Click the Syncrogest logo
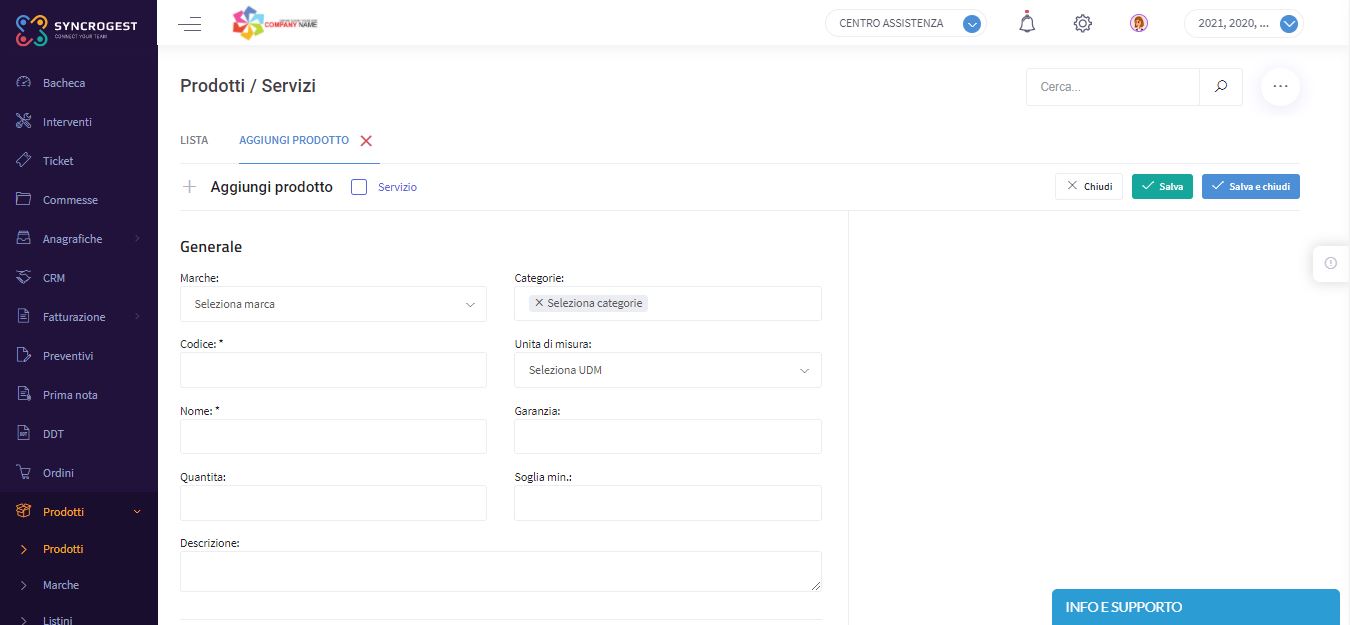The height and width of the screenshot is (625, 1350). [x=76, y=30]
